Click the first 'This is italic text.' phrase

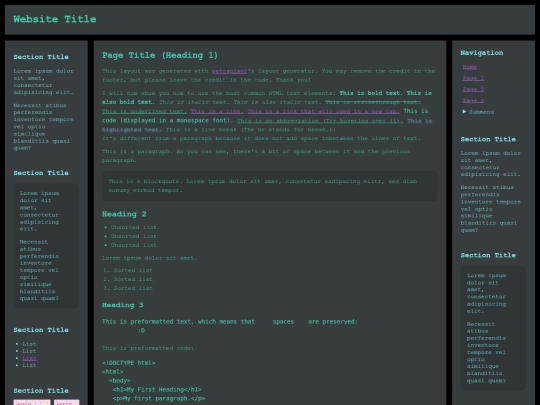coord(195,102)
